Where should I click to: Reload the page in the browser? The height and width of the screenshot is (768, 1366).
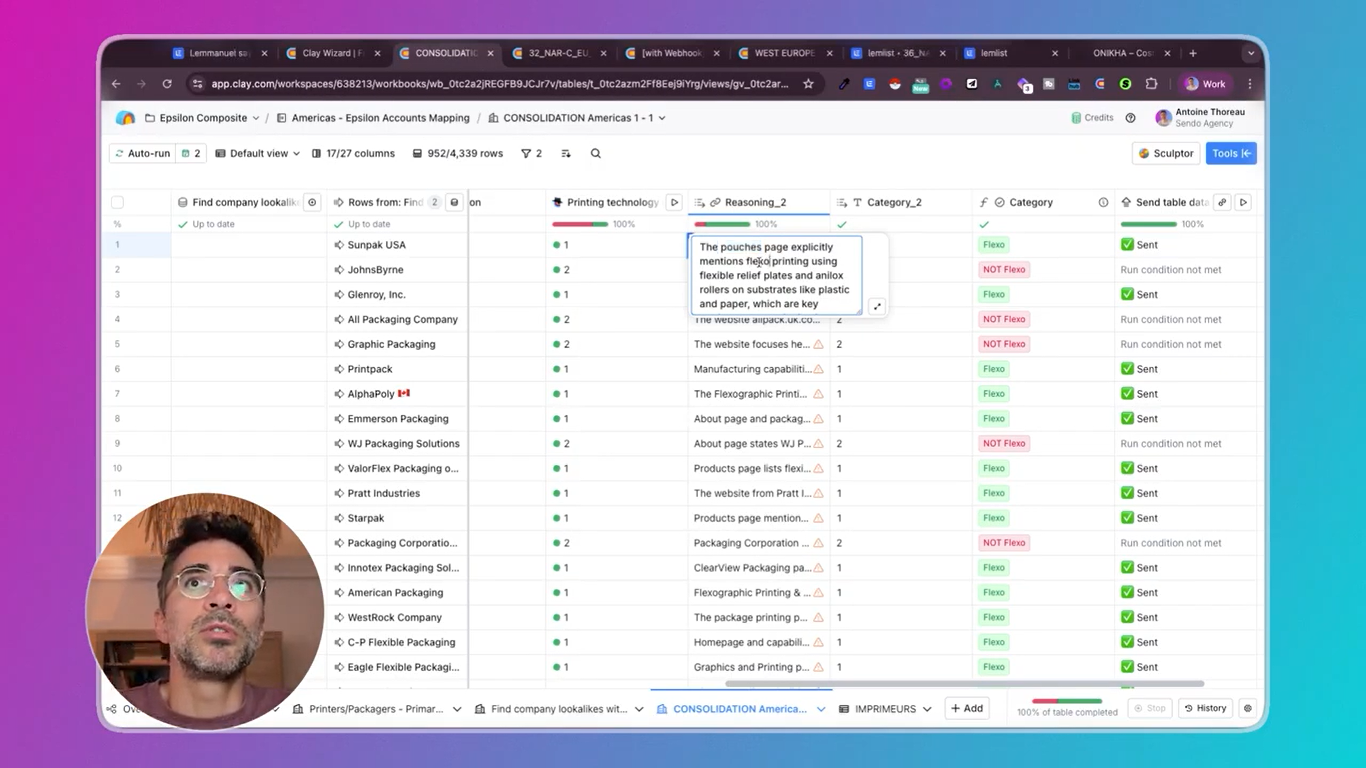coord(167,84)
